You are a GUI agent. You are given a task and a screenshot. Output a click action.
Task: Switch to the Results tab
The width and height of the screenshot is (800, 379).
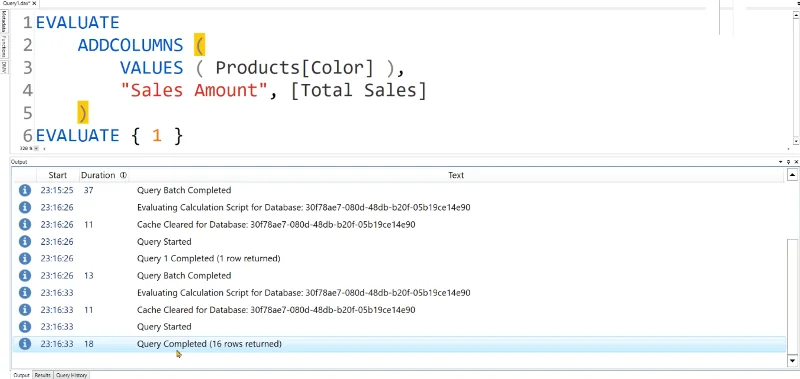[x=42, y=375]
